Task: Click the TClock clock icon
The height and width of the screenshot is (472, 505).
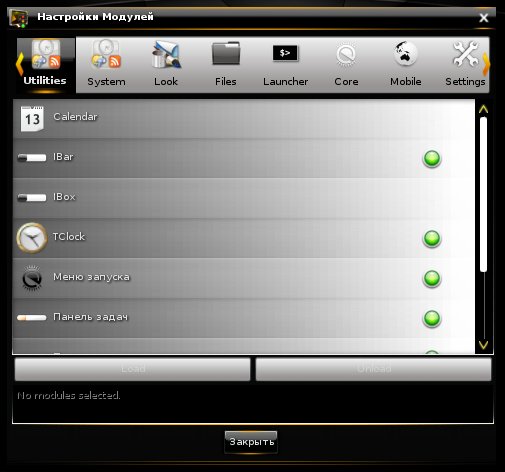Action: 32,238
